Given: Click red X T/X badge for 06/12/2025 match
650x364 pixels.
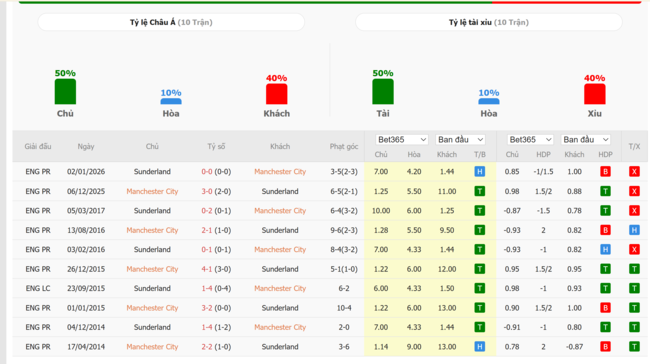Looking at the screenshot, I should click(x=634, y=191).
